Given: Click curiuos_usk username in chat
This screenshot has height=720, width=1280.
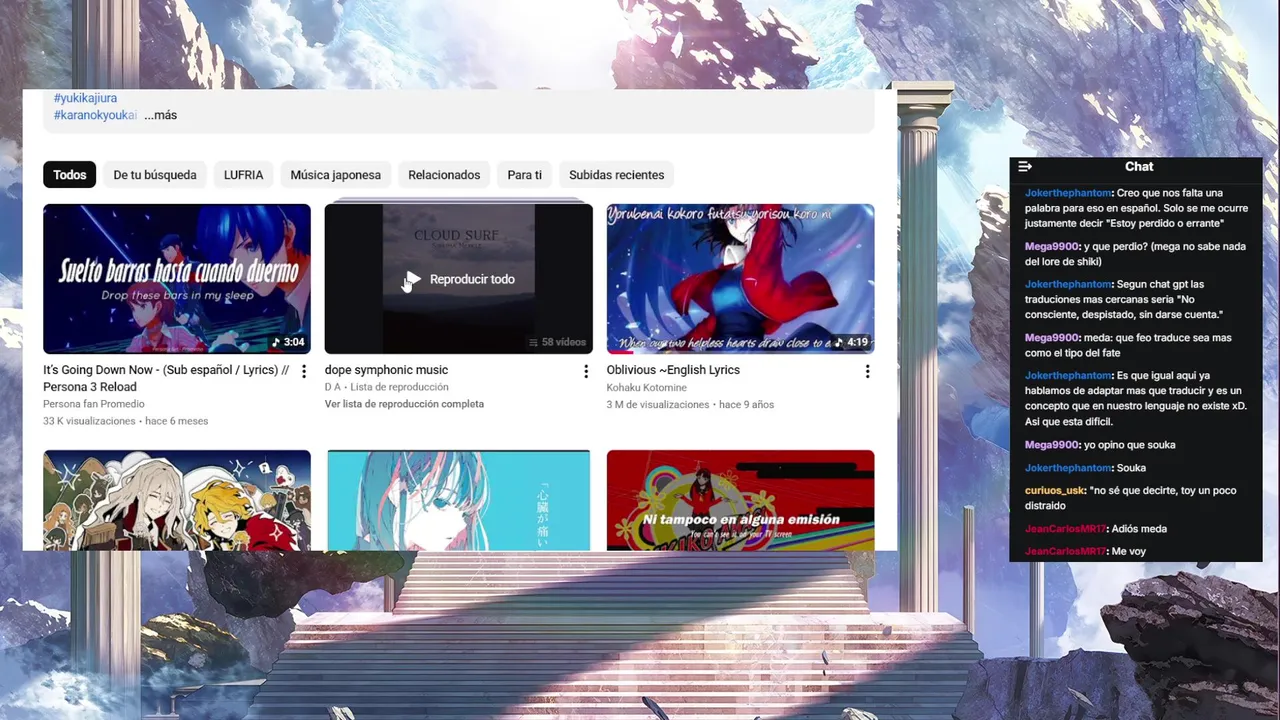Looking at the screenshot, I should coord(1054,491).
